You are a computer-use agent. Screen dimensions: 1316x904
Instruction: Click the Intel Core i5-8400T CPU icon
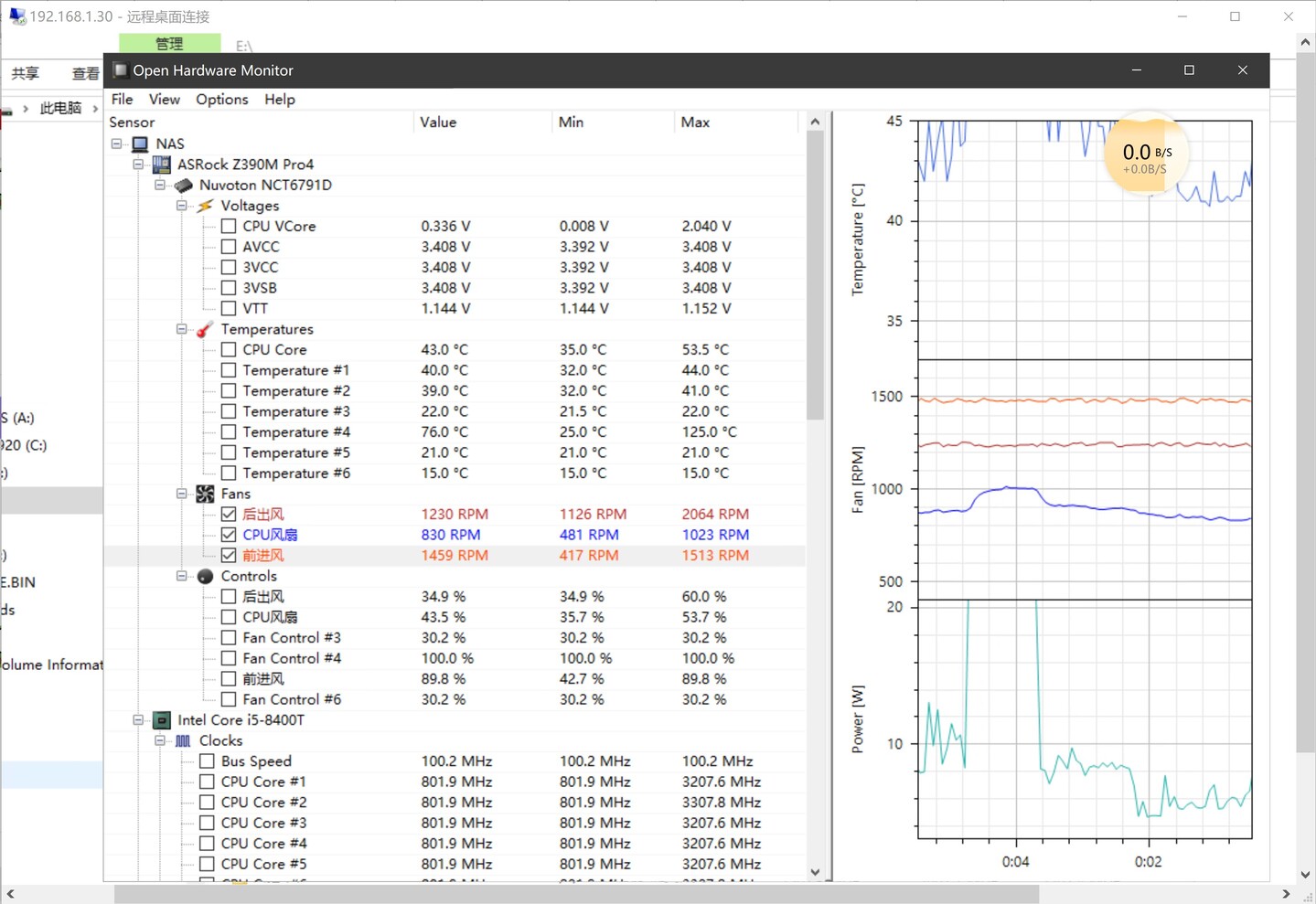pyautogui.click(x=162, y=720)
